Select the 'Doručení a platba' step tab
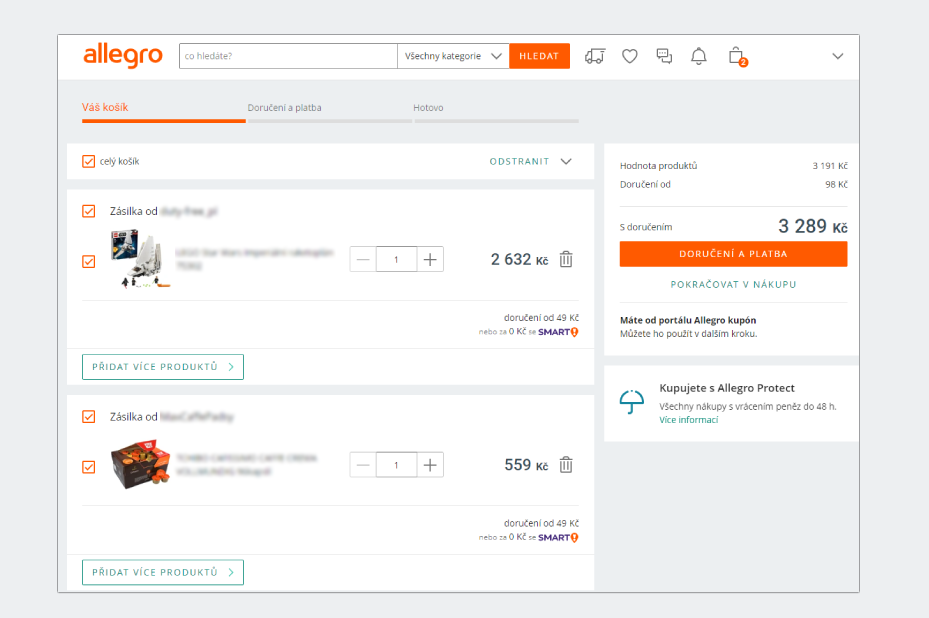The height and width of the screenshot is (618, 929). (284, 108)
